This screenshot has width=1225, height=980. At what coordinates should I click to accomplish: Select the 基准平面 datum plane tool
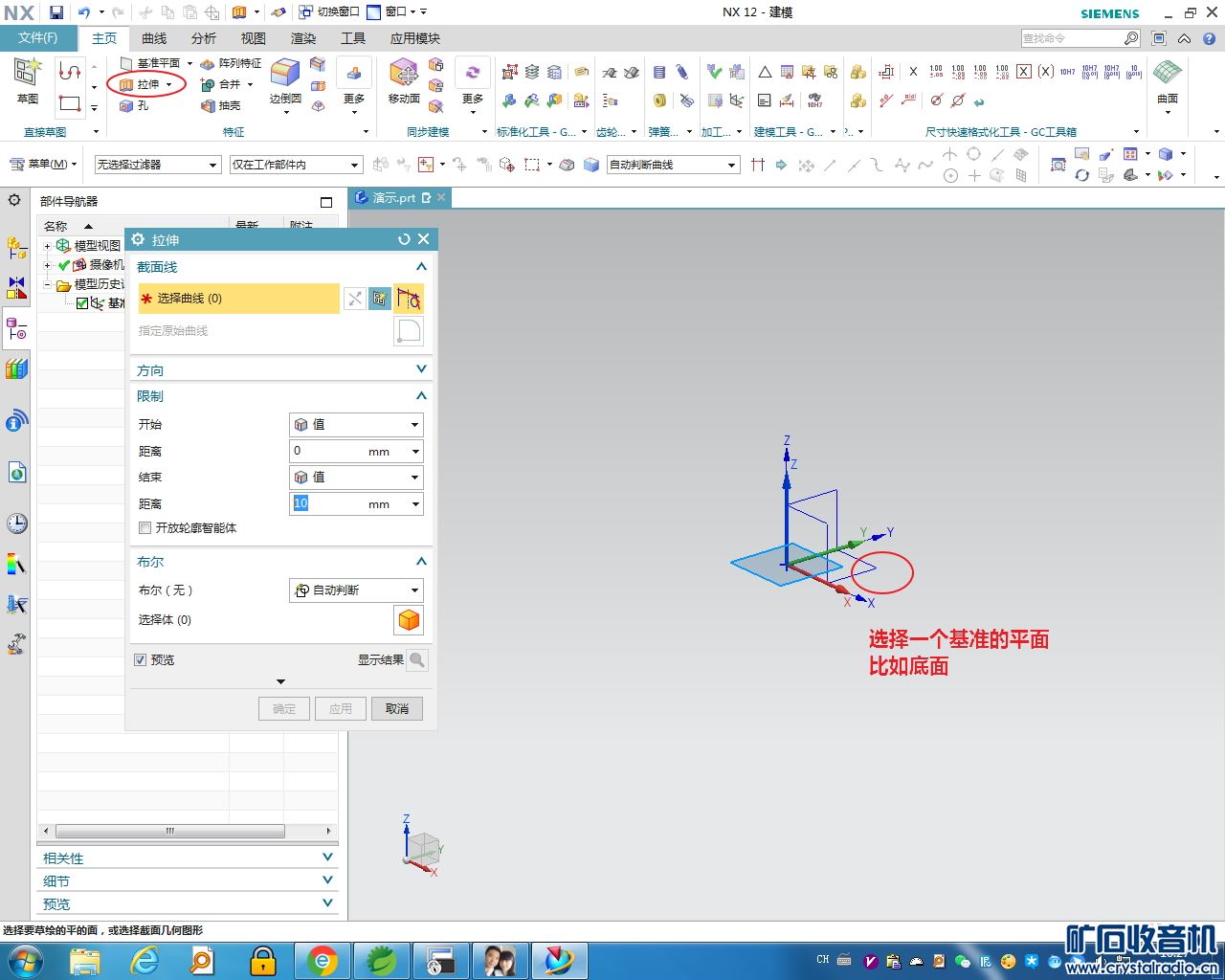150,63
